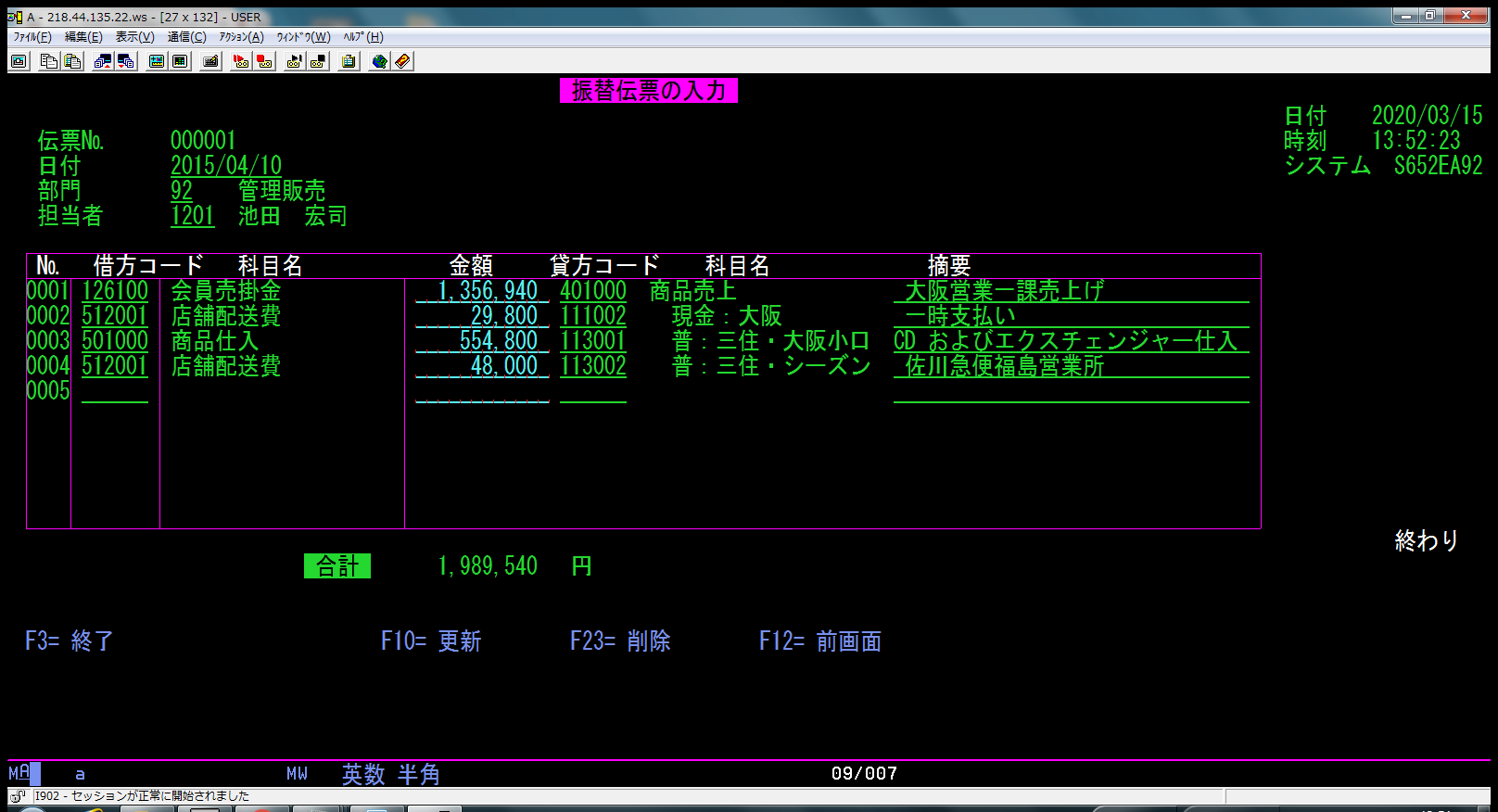Click the red square stop recording icon
This screenshot has height=812, width=1498.
tap(265, 61)
